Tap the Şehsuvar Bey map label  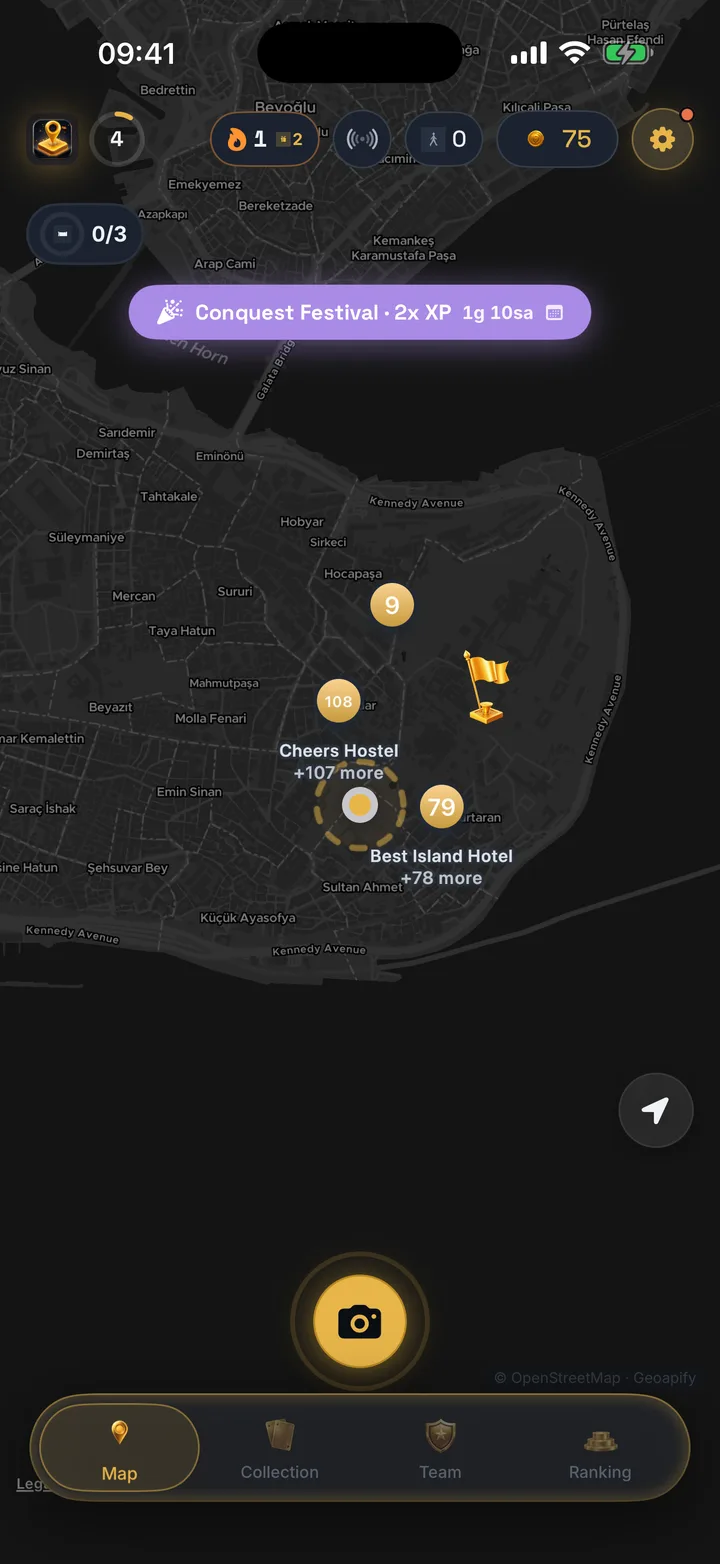click(127, 868)
